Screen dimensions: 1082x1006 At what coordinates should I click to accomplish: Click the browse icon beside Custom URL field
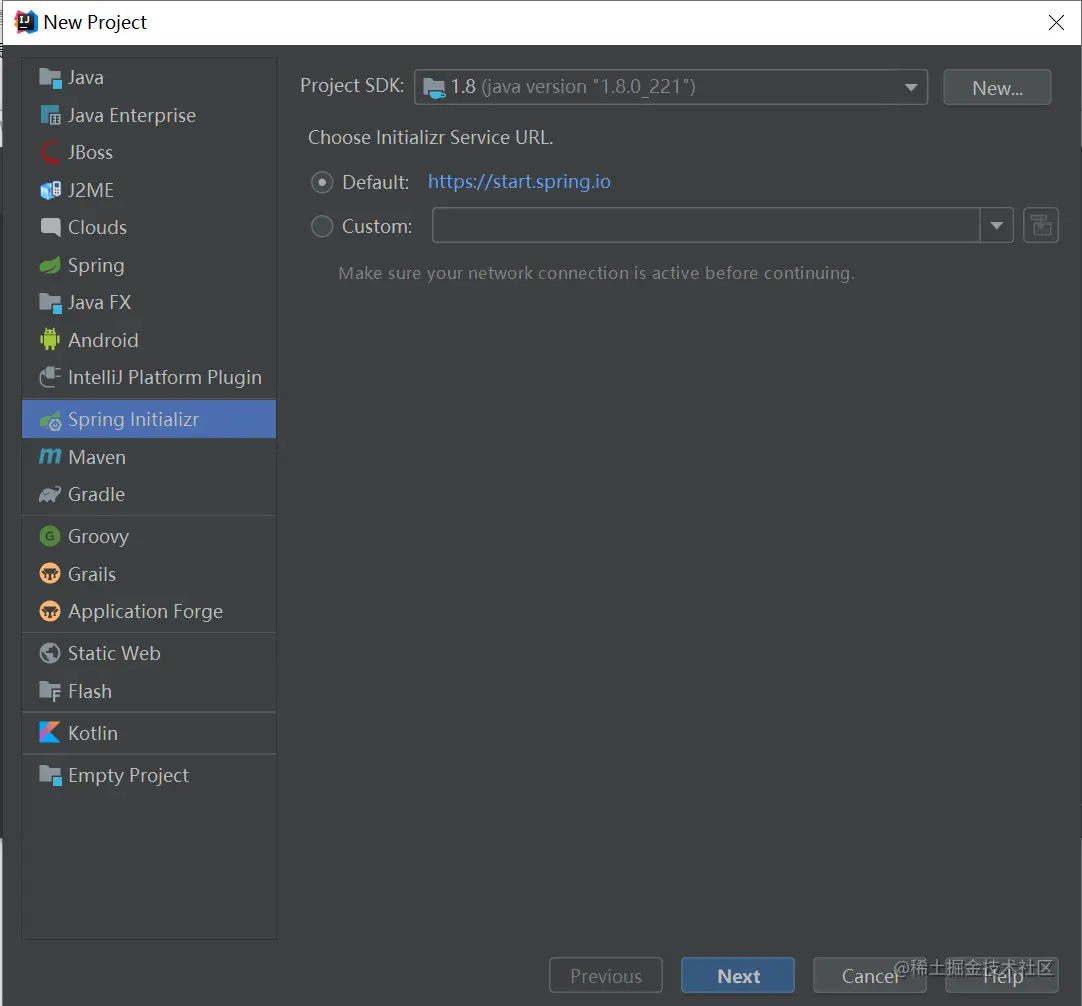pos(1041,226)
